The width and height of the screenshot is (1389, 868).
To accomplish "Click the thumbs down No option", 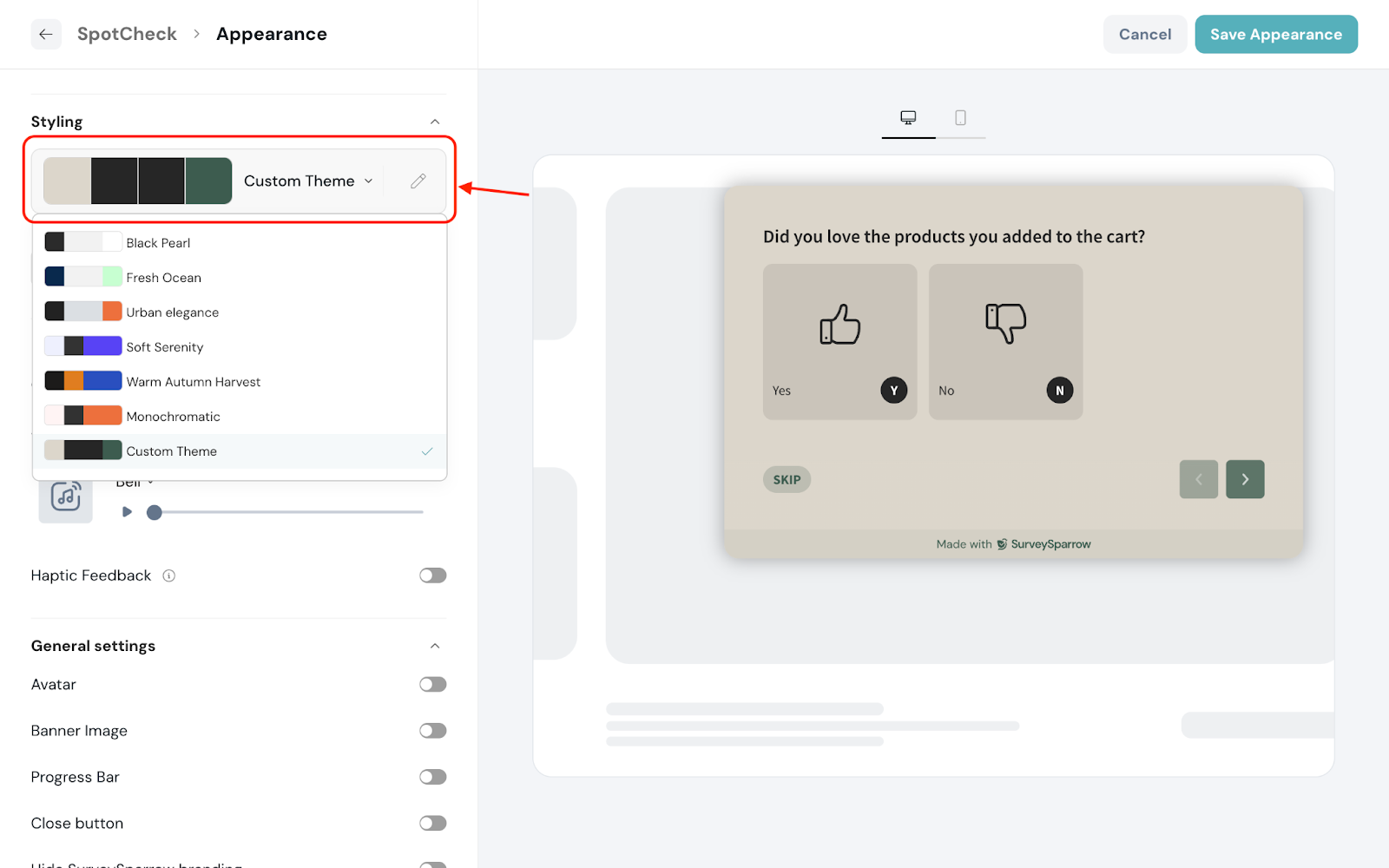I will 1005,341.
